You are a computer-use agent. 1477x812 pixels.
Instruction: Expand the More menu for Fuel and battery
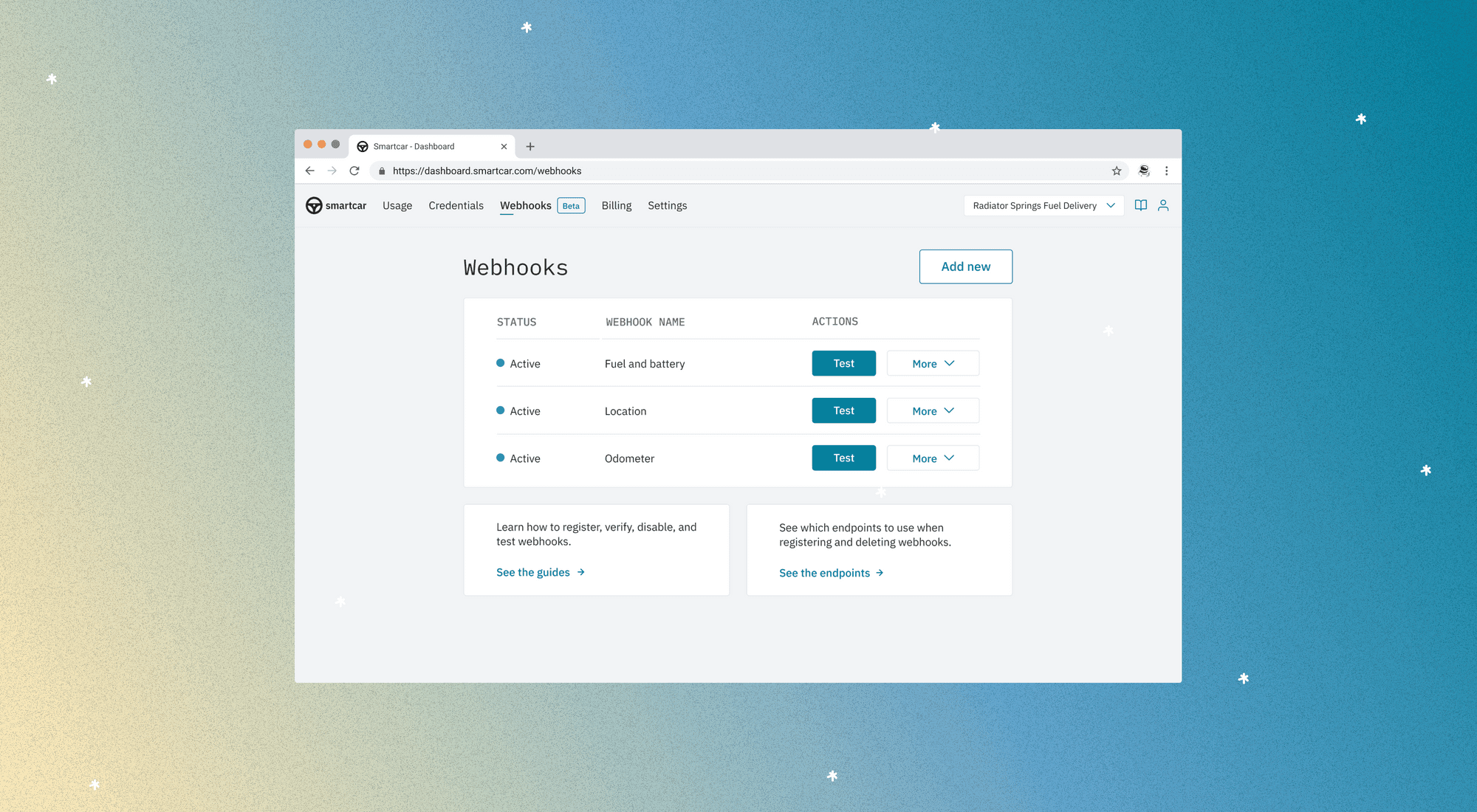(933, 363)
